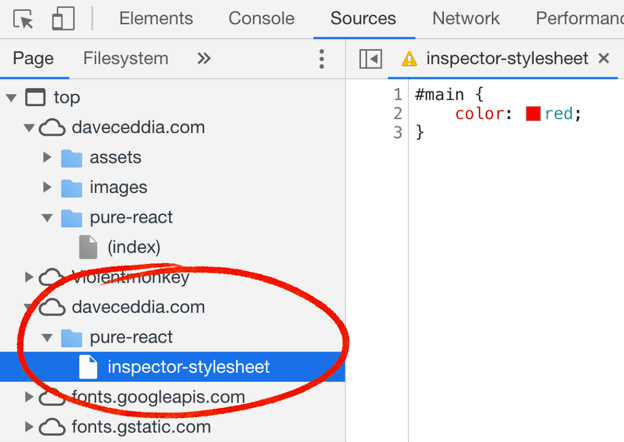Image resolution: width=624 pixels, height=442 pixels.
Task: Open the (index) file
Action: pyautogui.click(x=134, y=247)
